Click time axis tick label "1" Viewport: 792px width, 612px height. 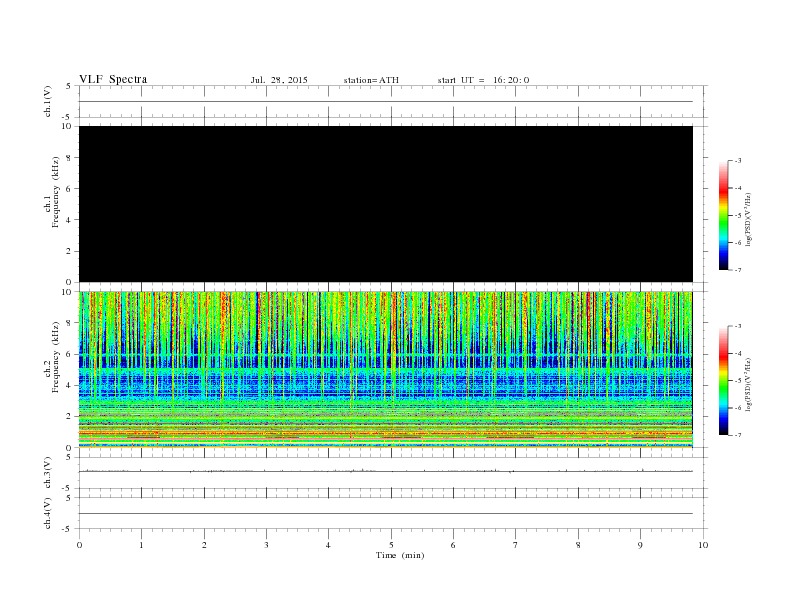141,545
